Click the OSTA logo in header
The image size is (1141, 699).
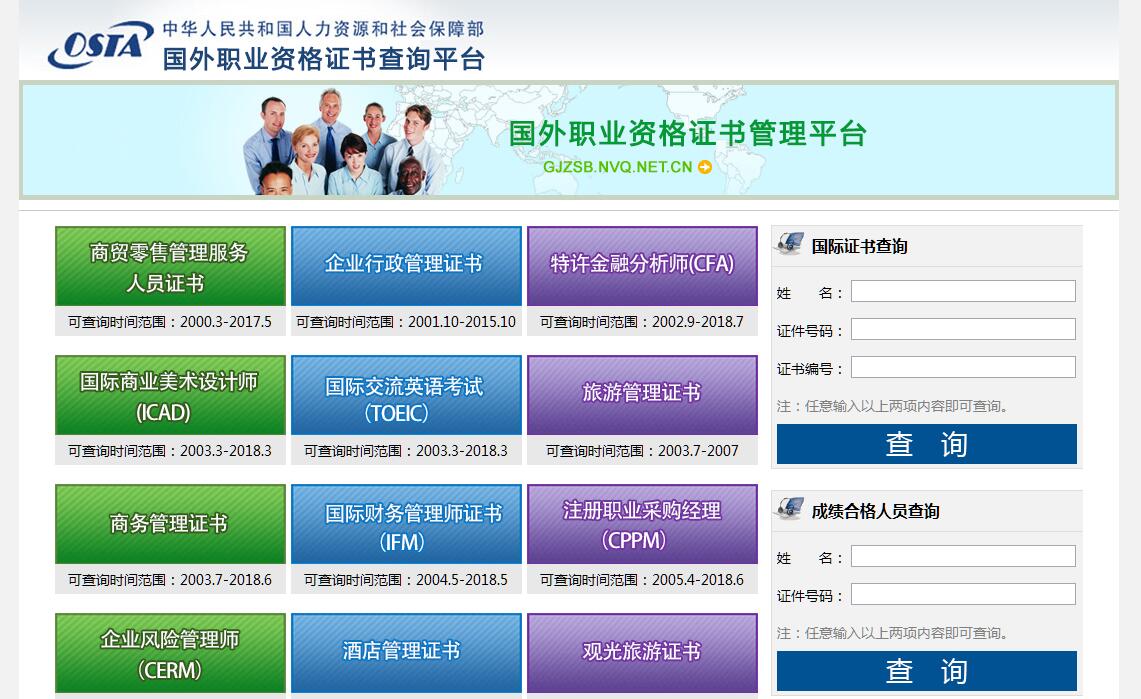pos(100,46)
